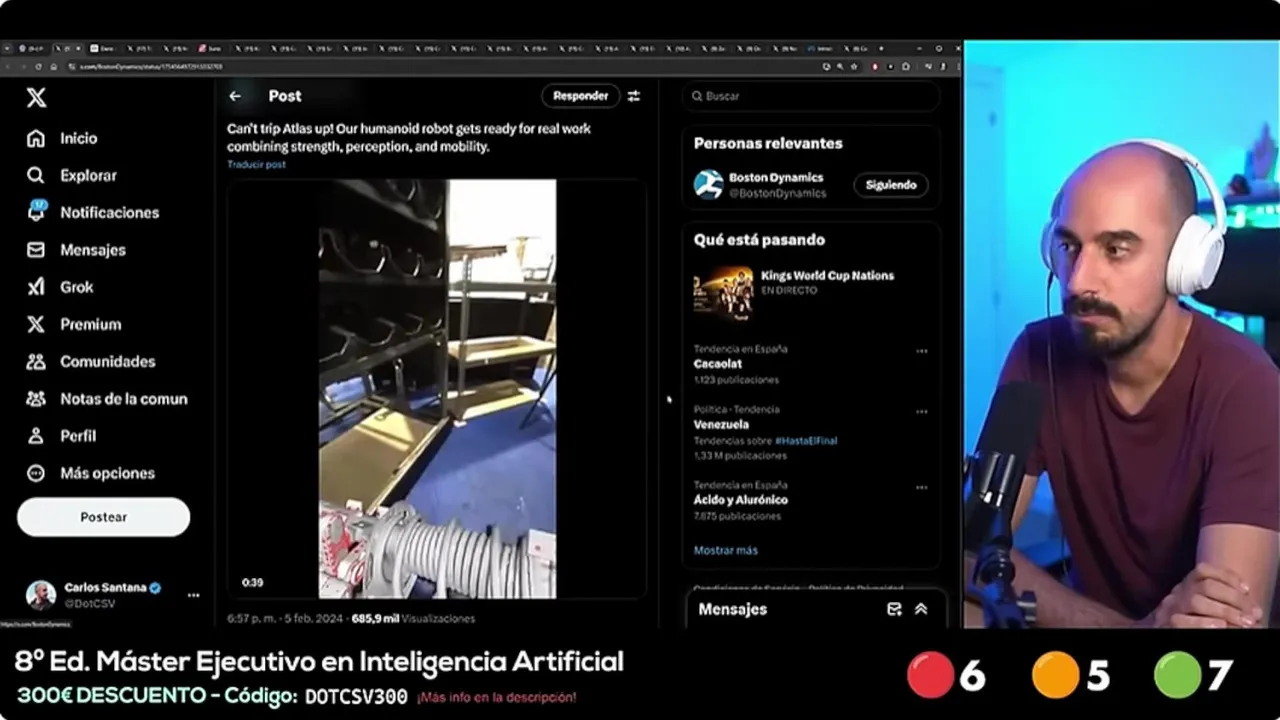Go to Comunidades
The width and height of the screenshot is (1280, 720).
pyautogui.click(x=91, y=361)
